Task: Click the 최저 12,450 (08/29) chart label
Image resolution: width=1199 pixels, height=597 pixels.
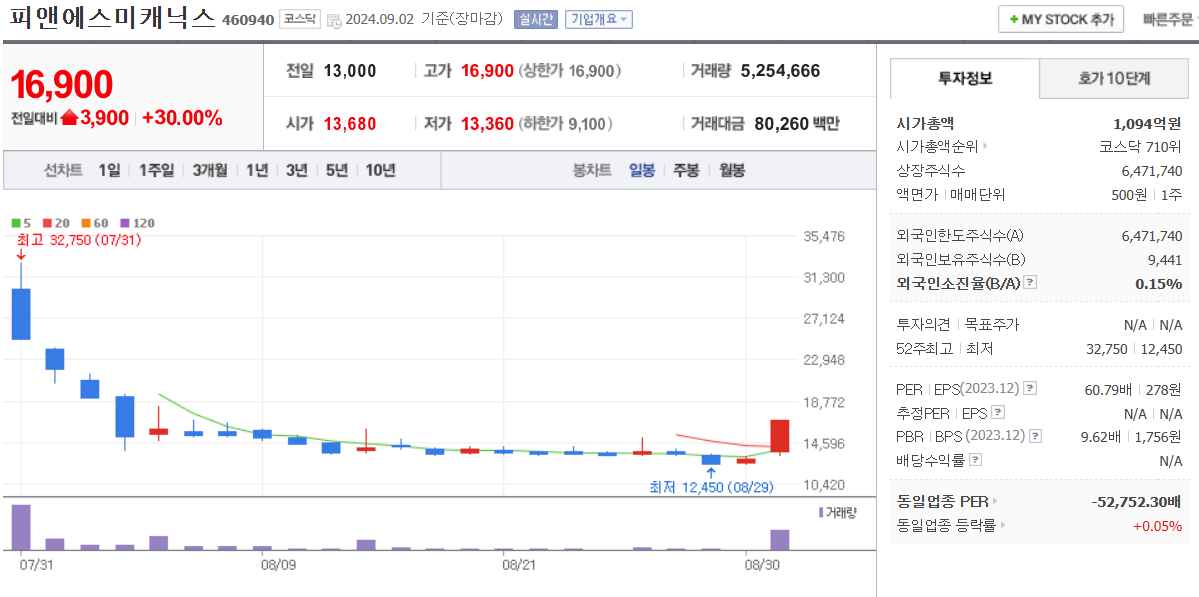Action: tap(712, 487)
